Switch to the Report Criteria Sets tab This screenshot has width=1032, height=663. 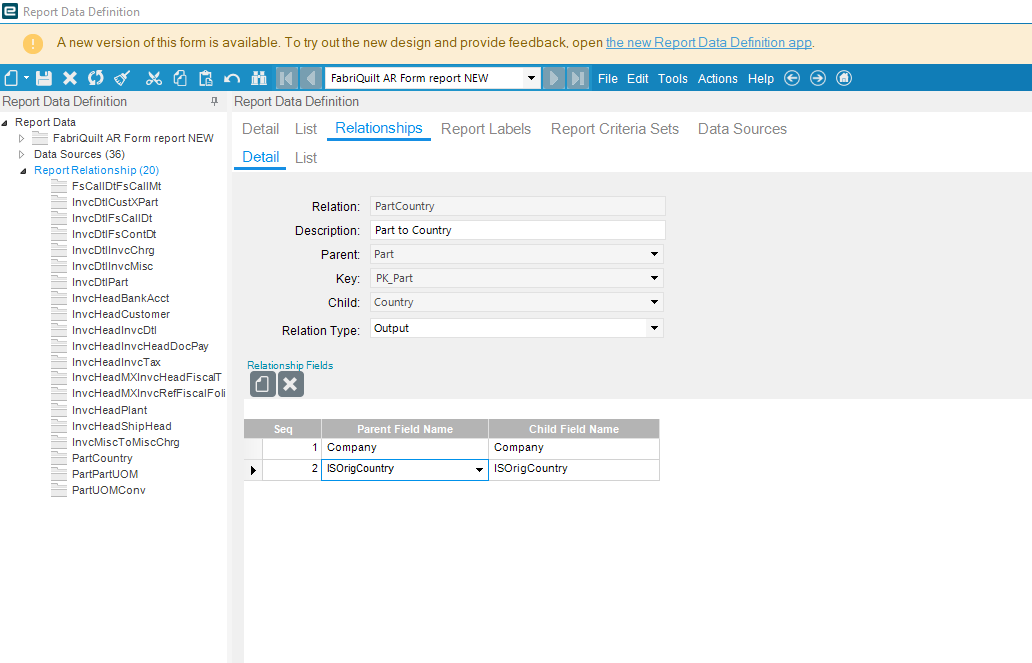(x=615, y=129)
